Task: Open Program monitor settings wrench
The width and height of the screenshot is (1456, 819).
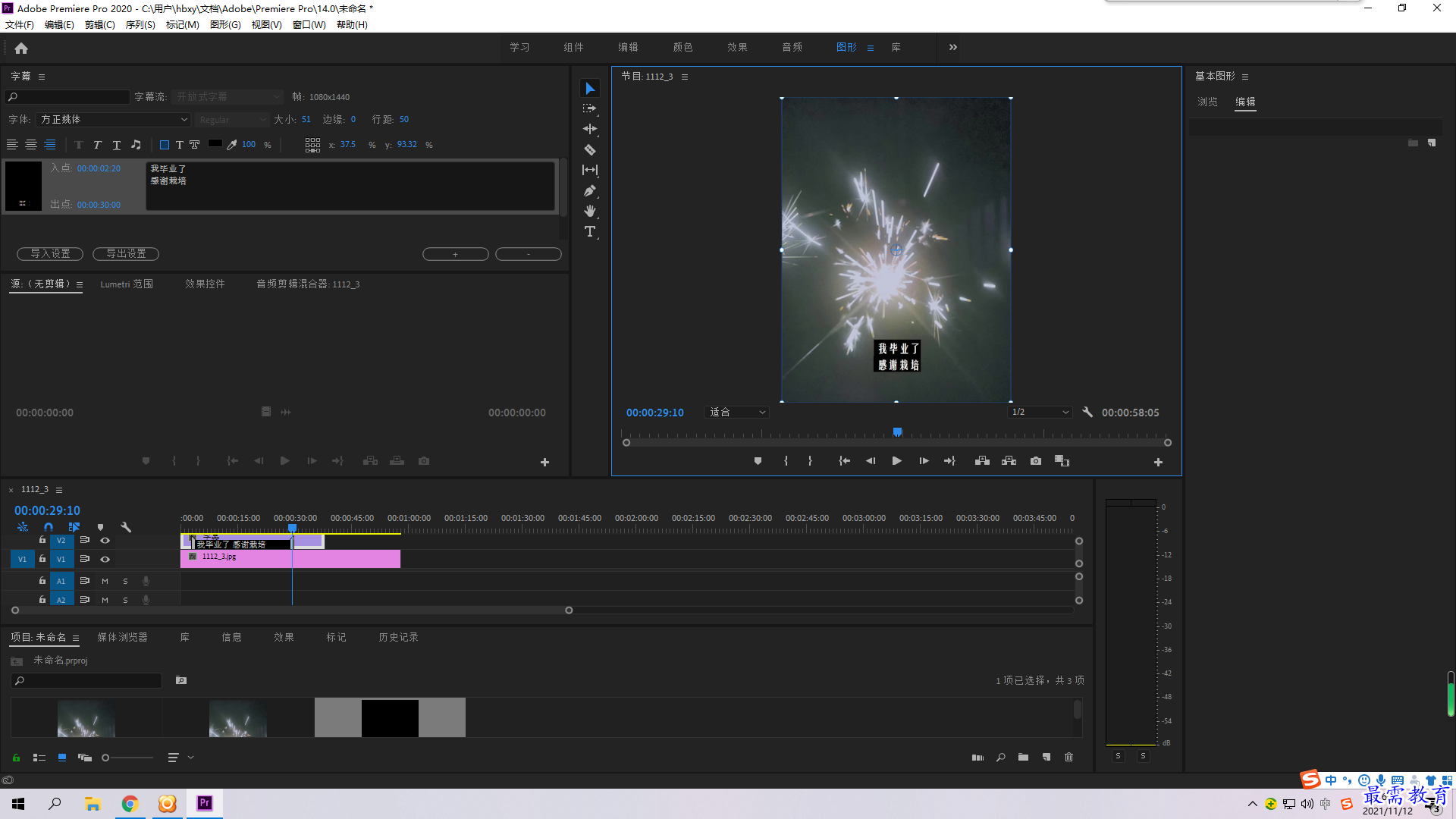Action: [x=1087, y=412]
